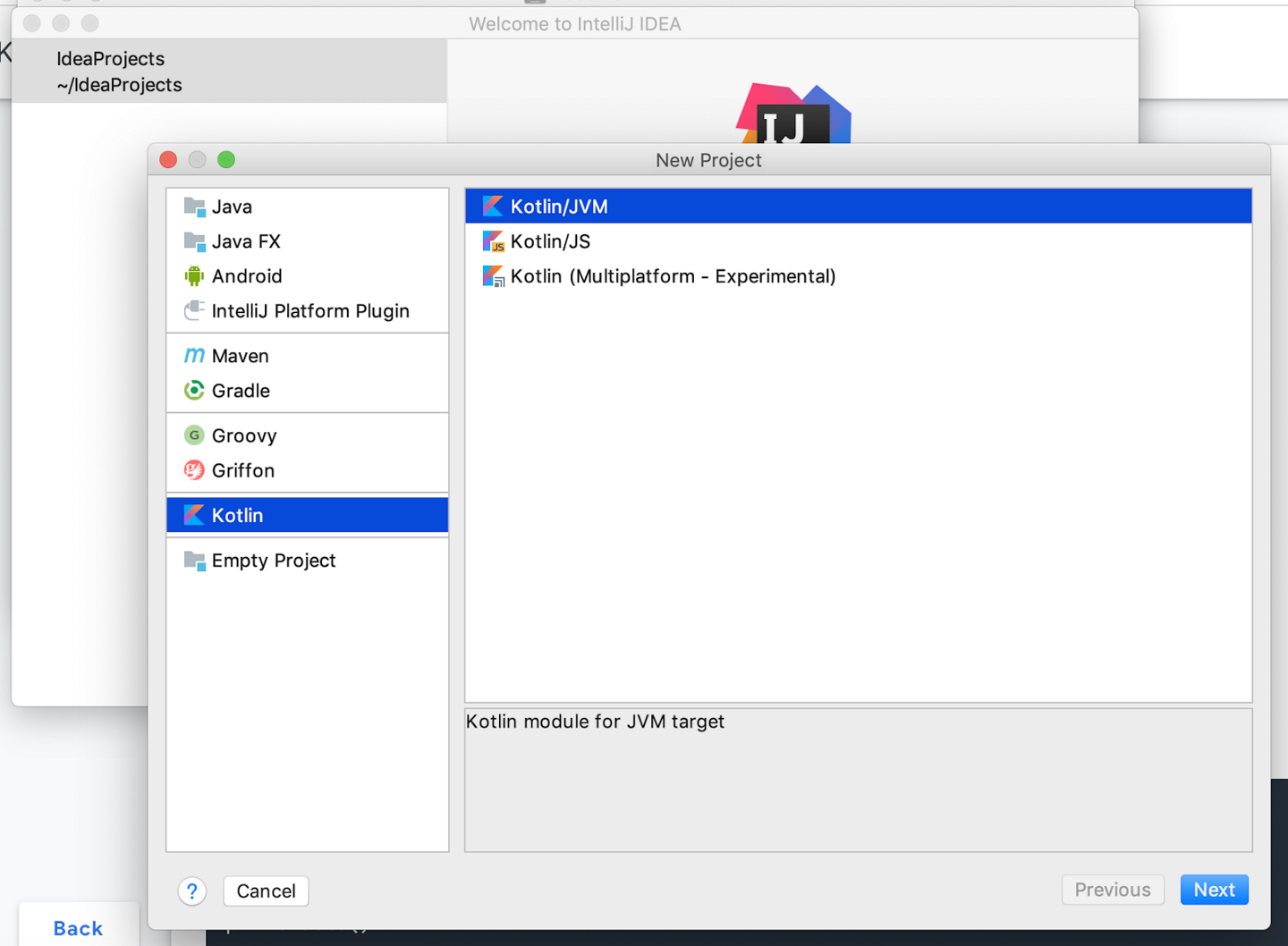1288x946 pixels.
Task: Select Kotlin/JVM project template
Action: click(x=559, y=207)
